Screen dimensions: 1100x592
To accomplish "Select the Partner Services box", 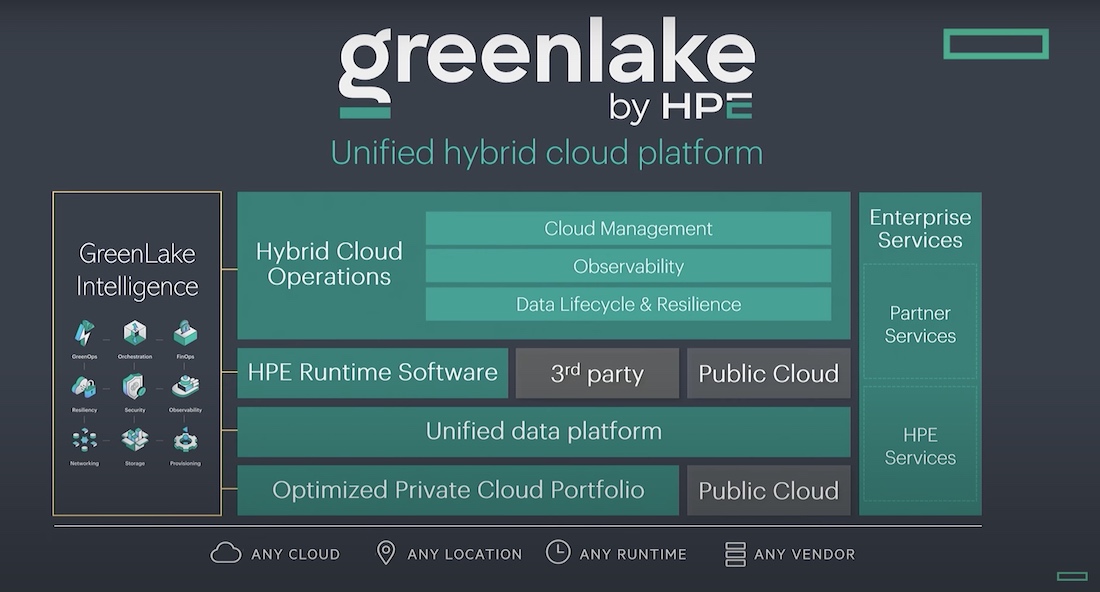I will pyautogui.click(x=920, y=324).
